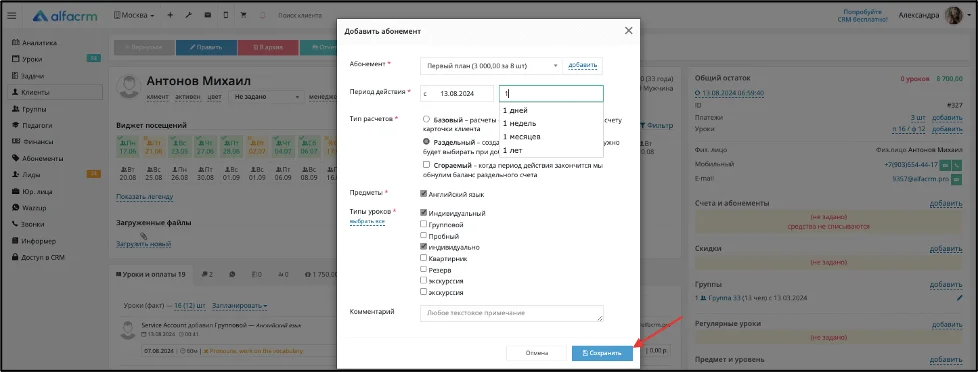
Task: Click the pencil edit icon in Группы row
Action: (959, 298)
